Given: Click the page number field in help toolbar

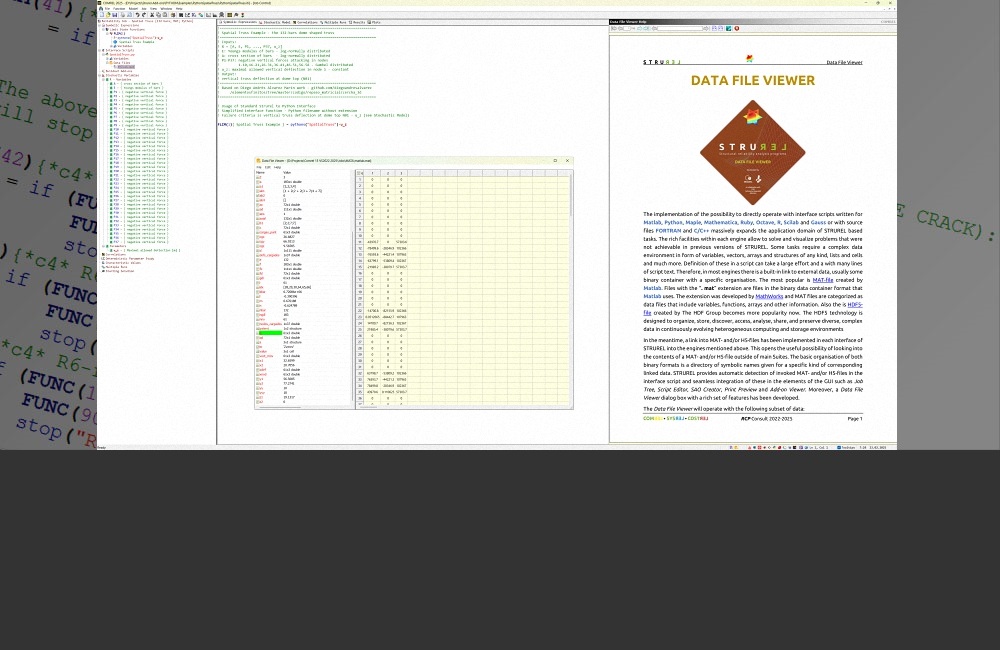Looking at the screenshot, I should 627,28.
